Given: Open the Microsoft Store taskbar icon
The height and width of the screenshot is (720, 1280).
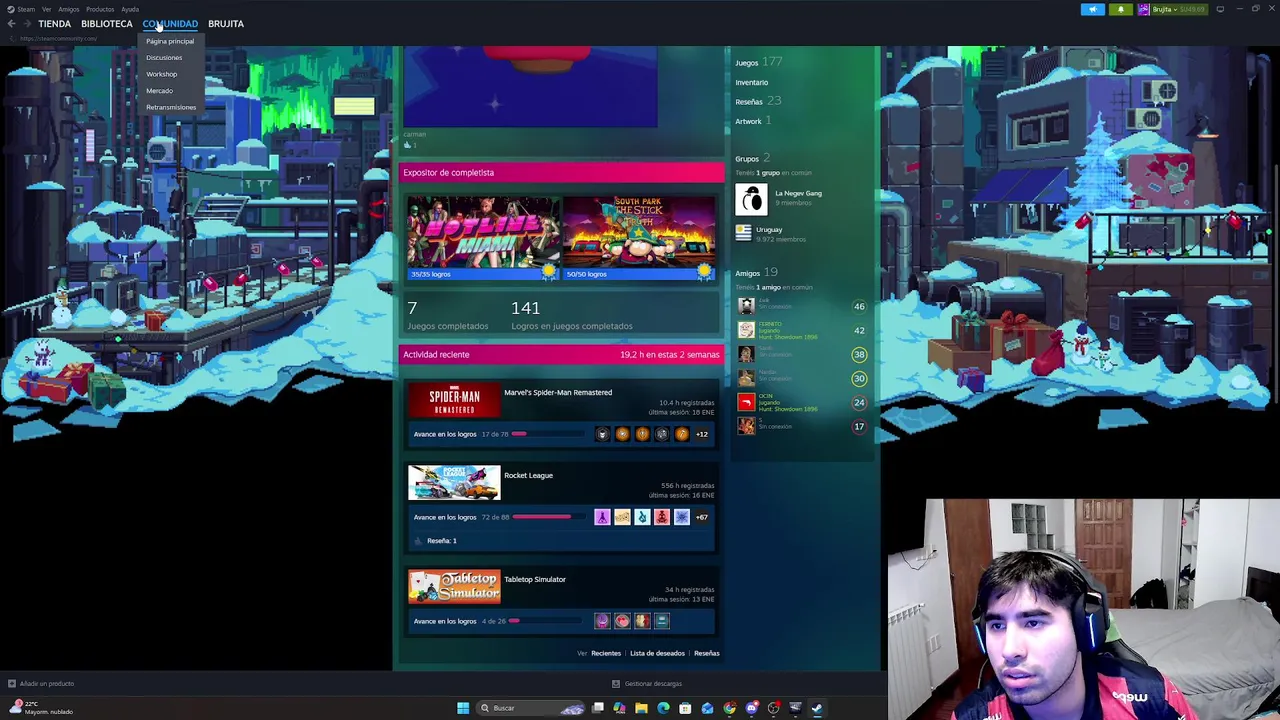Looking at the screenshot, I should (x=685, y=708).
